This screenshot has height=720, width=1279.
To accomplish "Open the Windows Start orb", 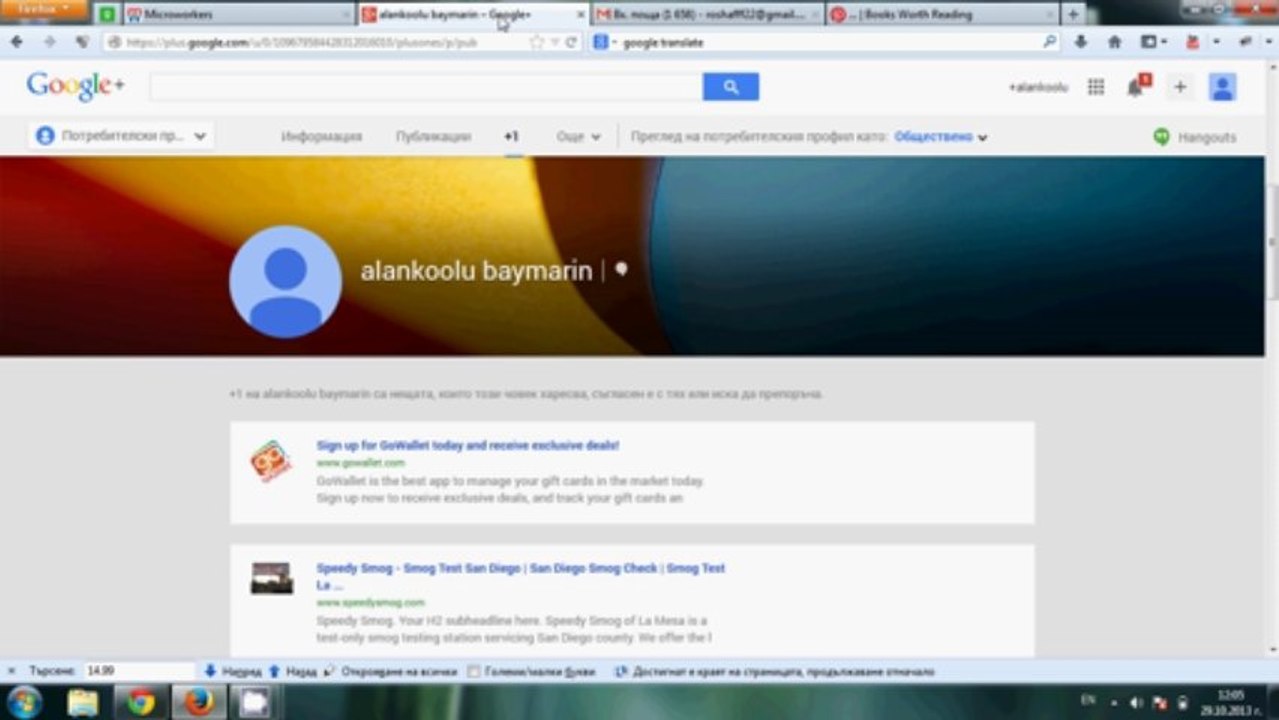I will pos(24,702).
